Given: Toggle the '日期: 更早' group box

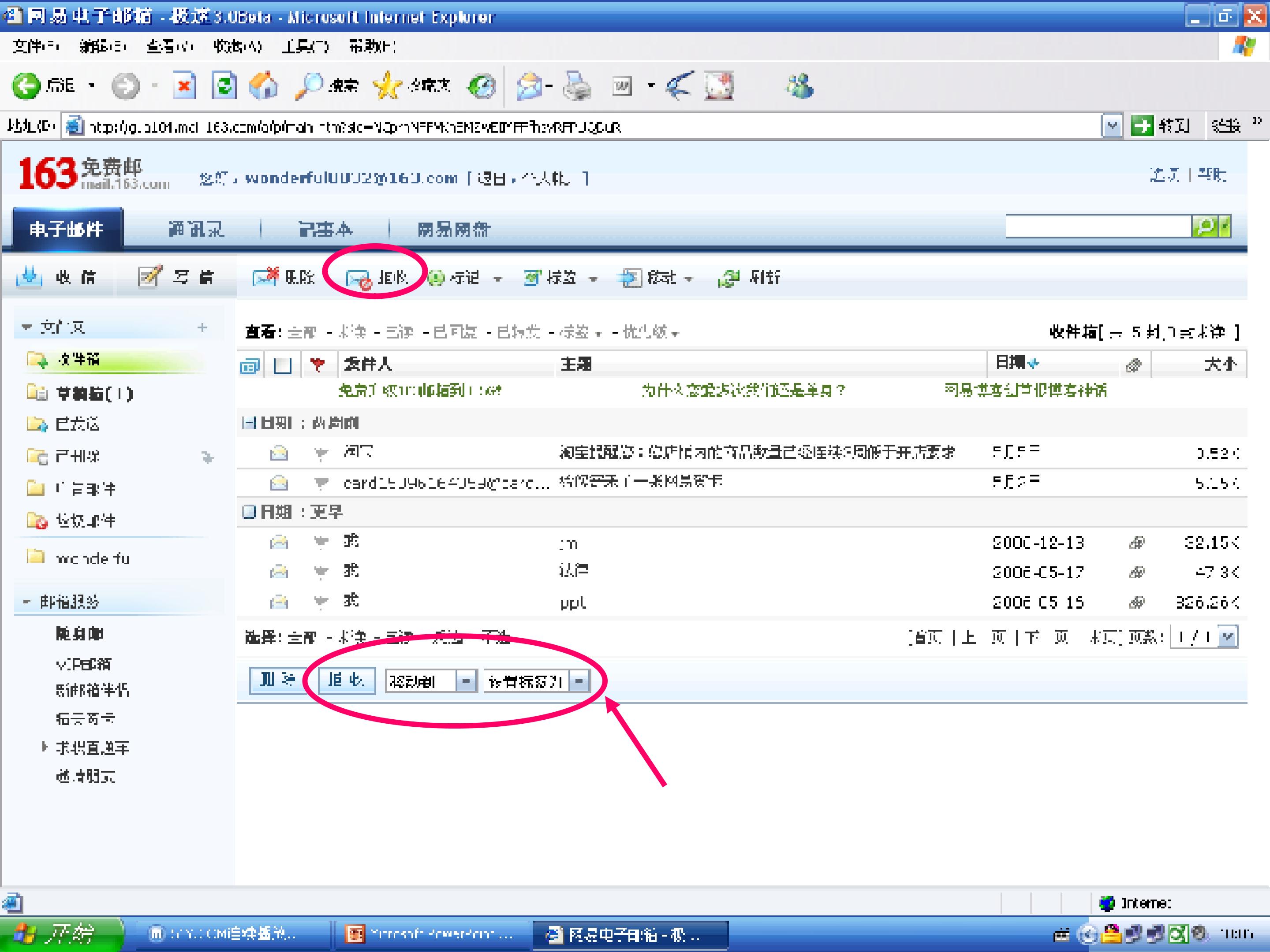Looking at the screenshot, I should coord(249,511).
